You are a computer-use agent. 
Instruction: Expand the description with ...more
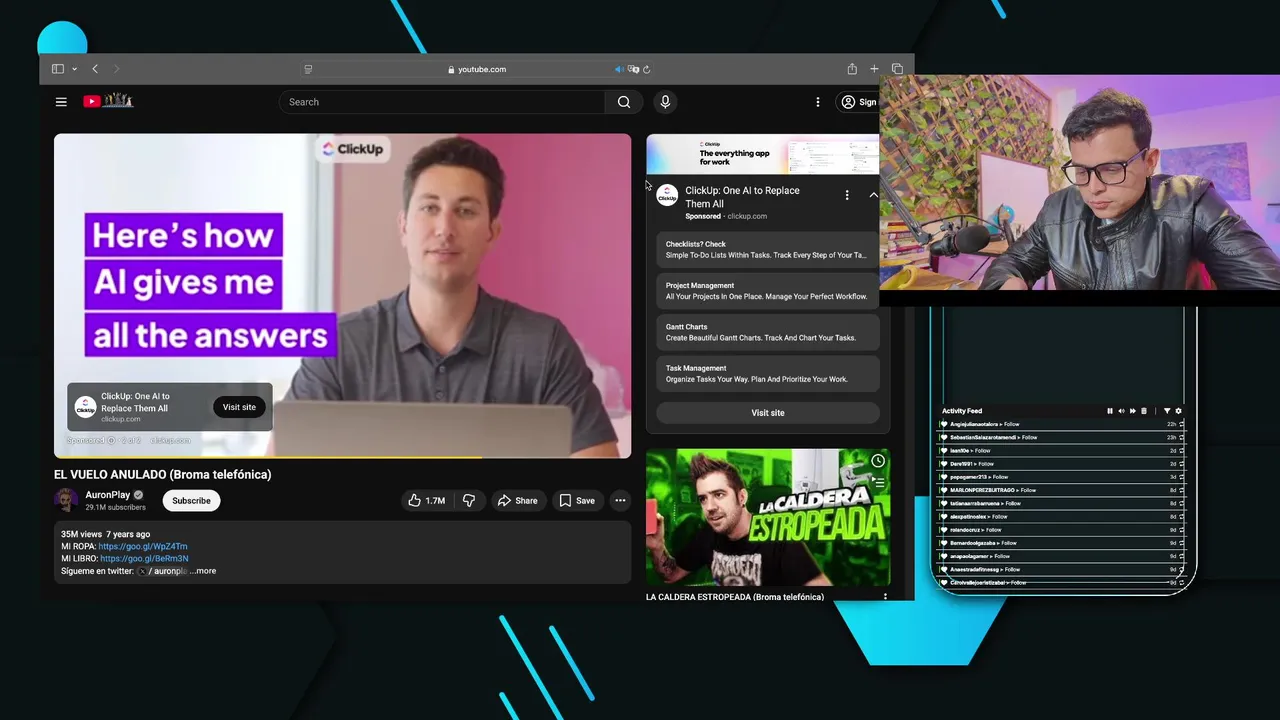202,571
